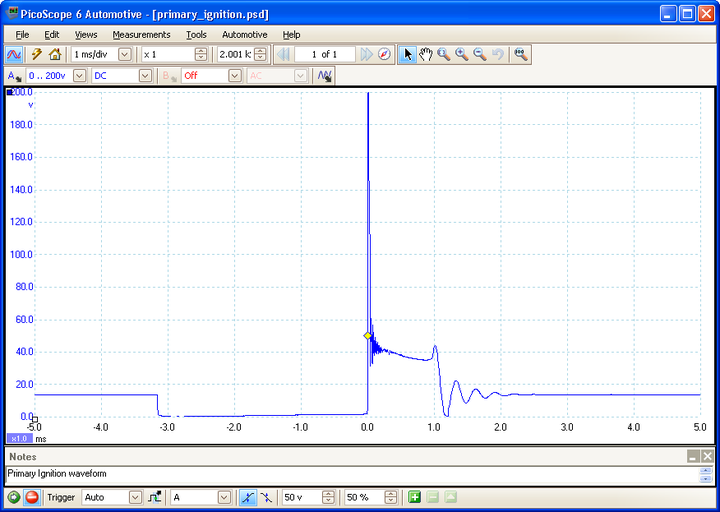Click the Trigger label in bottom toolbar

pos(61,497)
